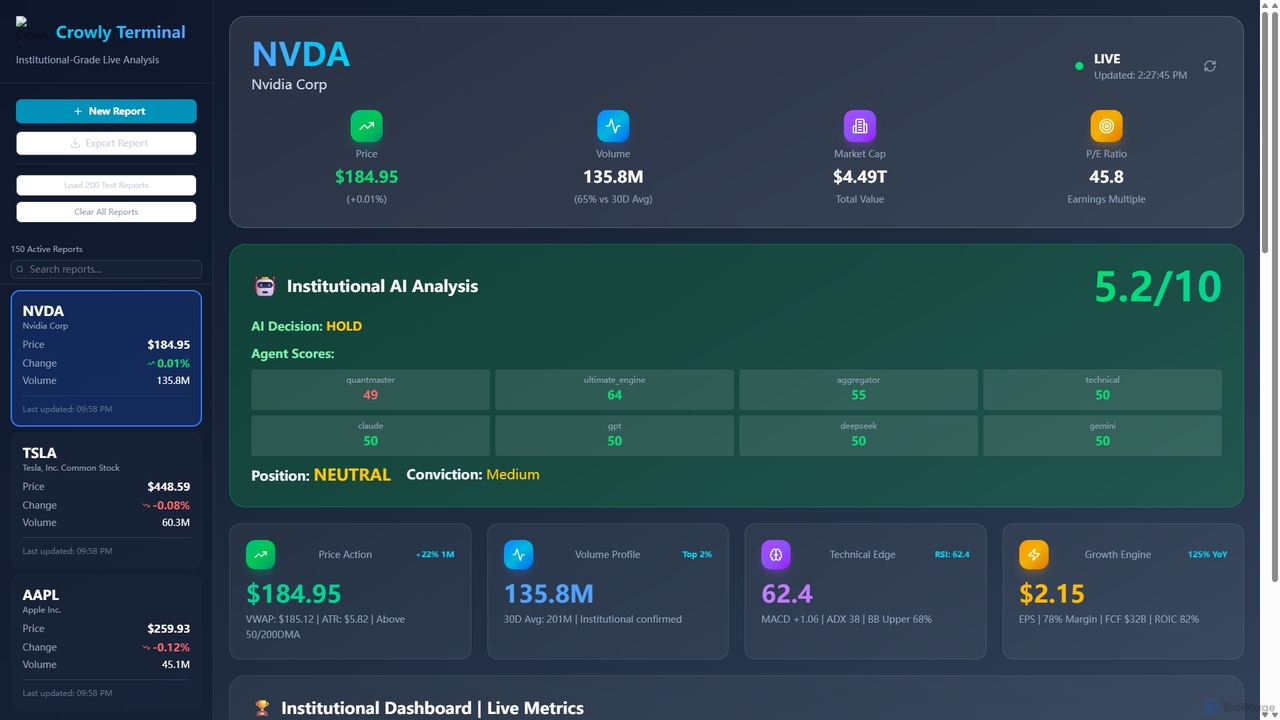
Task: Click the green LIVE status dot
Action: (x=1079, y=66)
